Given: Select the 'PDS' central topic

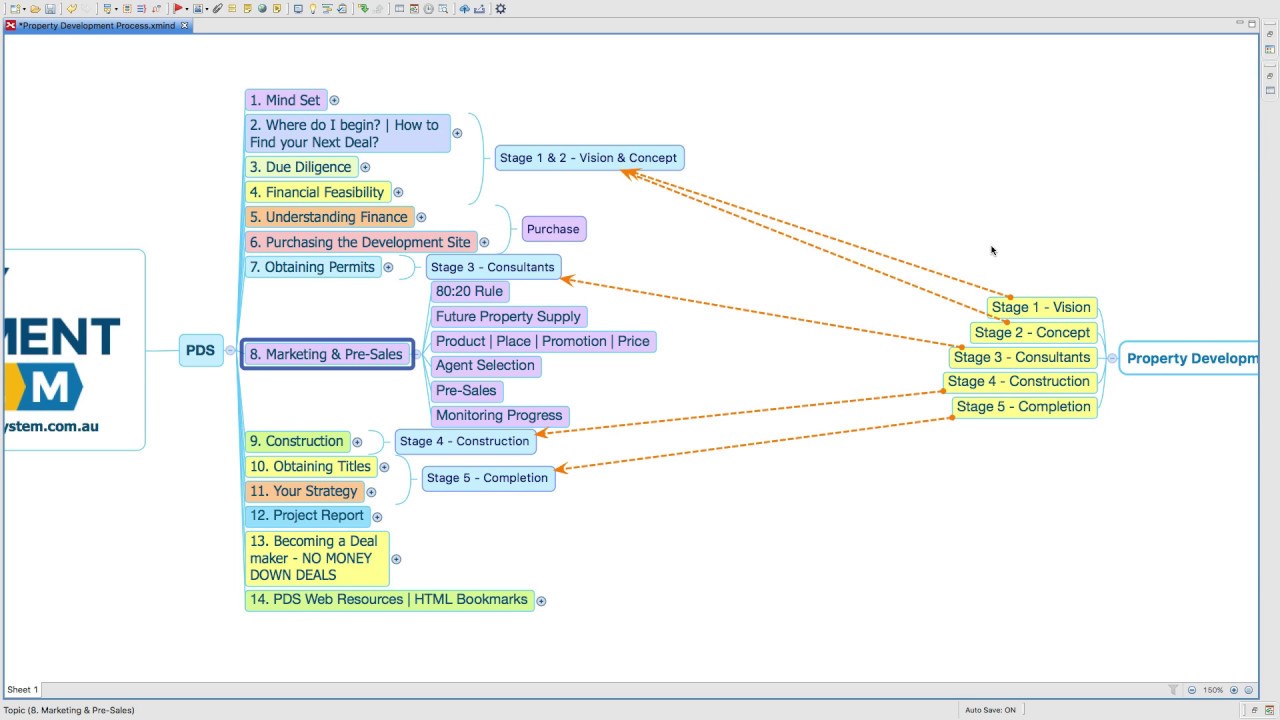Looking at the screenshot, I should [x=200, y=350].
